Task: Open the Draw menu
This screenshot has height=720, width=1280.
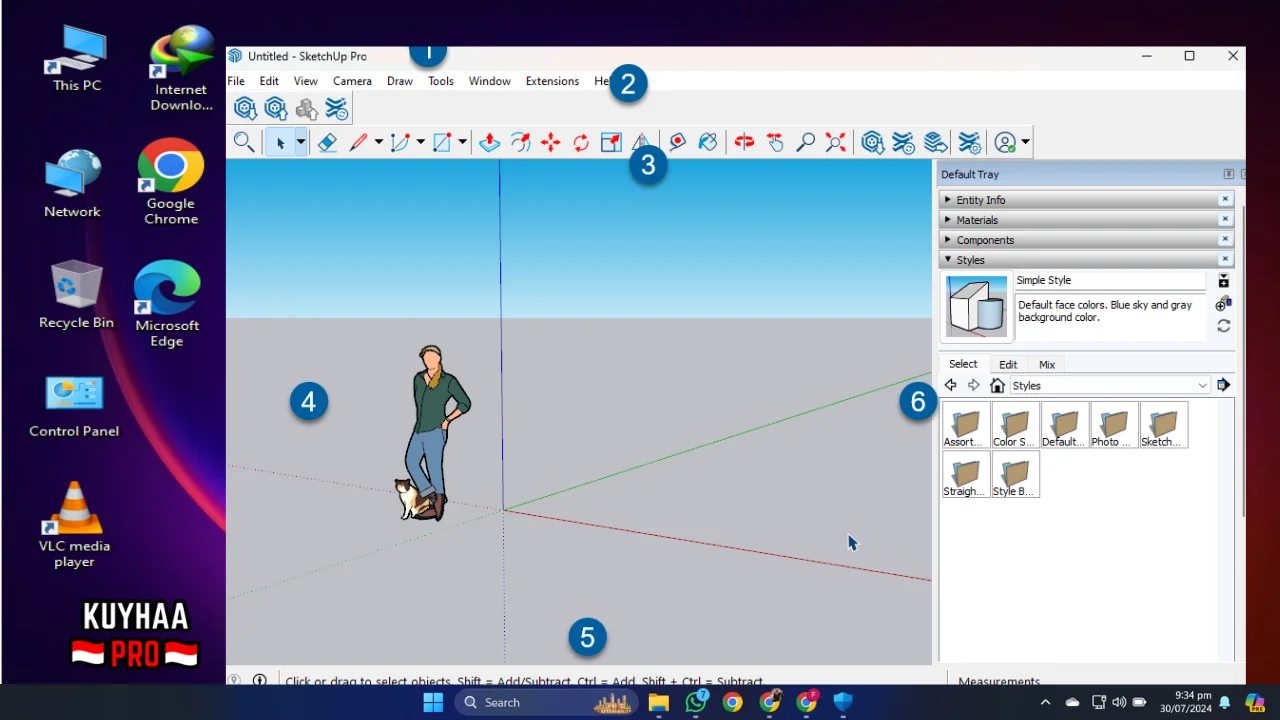Action: coord(400,81)
